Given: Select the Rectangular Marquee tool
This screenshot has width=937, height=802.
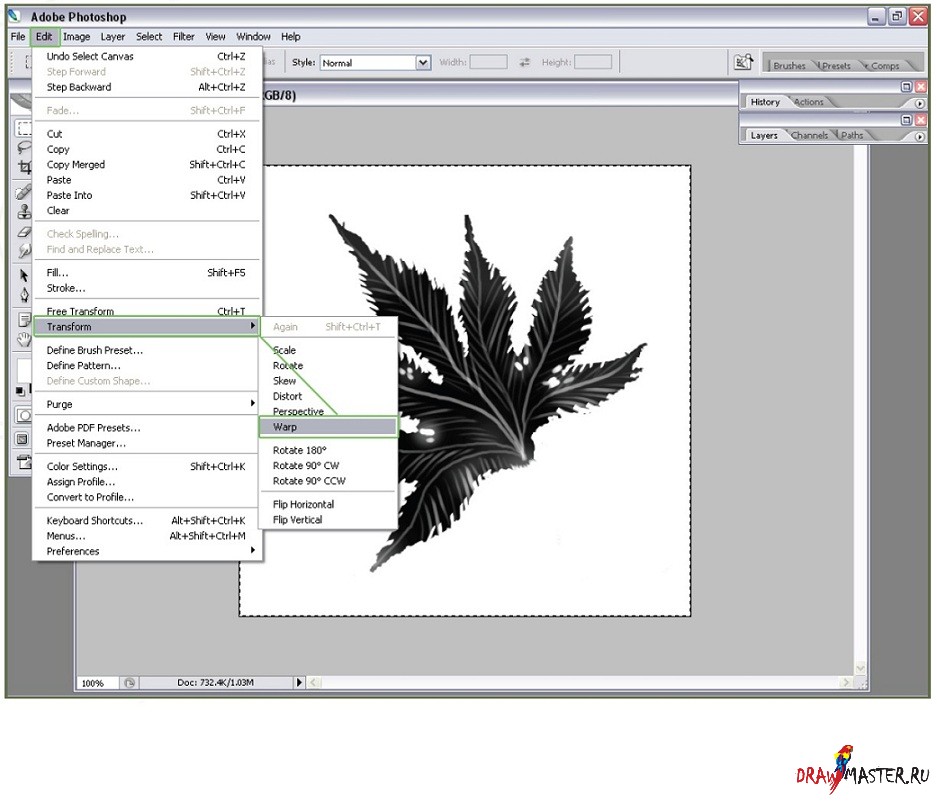Looking at the screenshot, I should [x=23, y=128].
